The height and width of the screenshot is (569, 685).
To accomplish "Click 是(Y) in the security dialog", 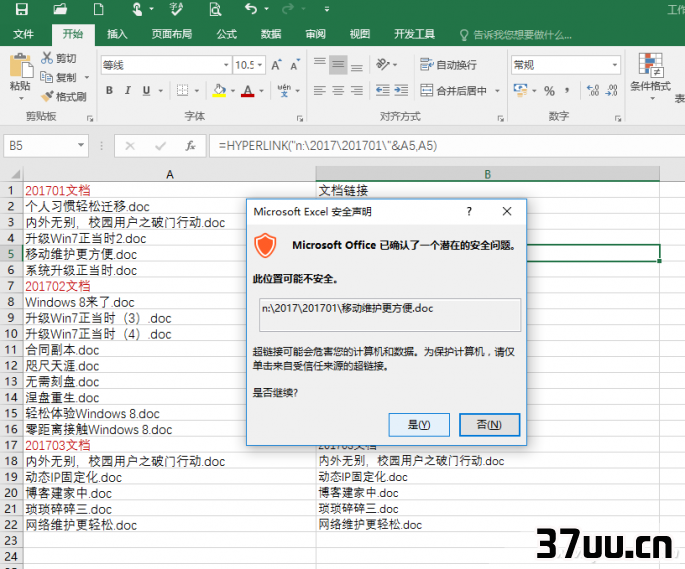I will (x=419, y=425).
